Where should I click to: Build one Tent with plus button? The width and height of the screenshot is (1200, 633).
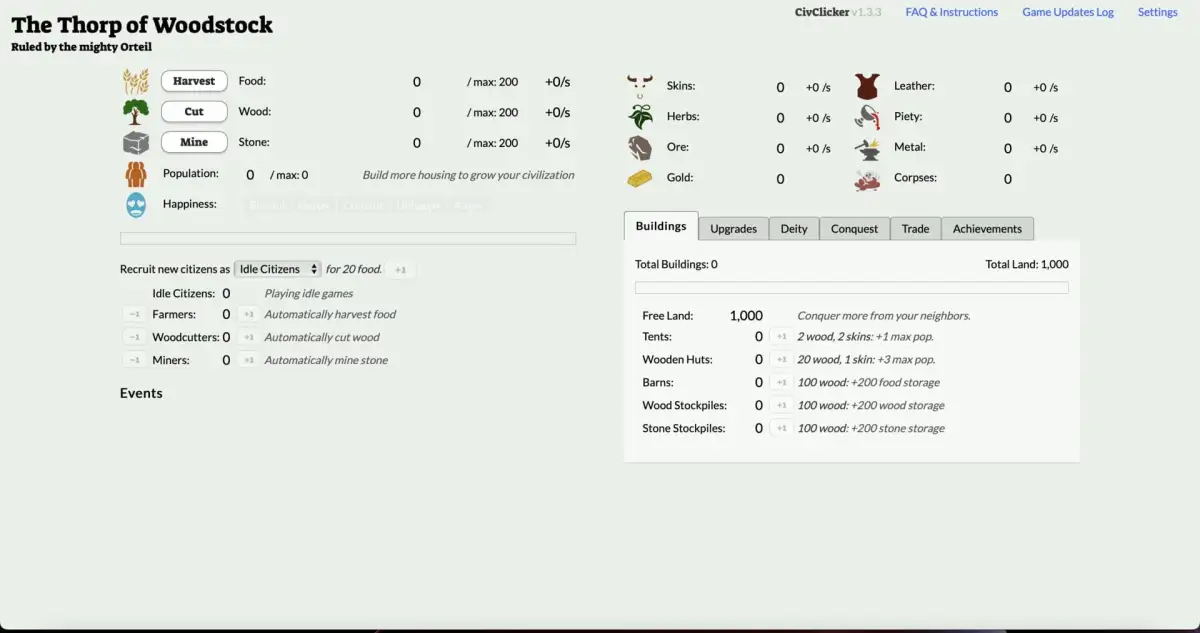[781, 337]
